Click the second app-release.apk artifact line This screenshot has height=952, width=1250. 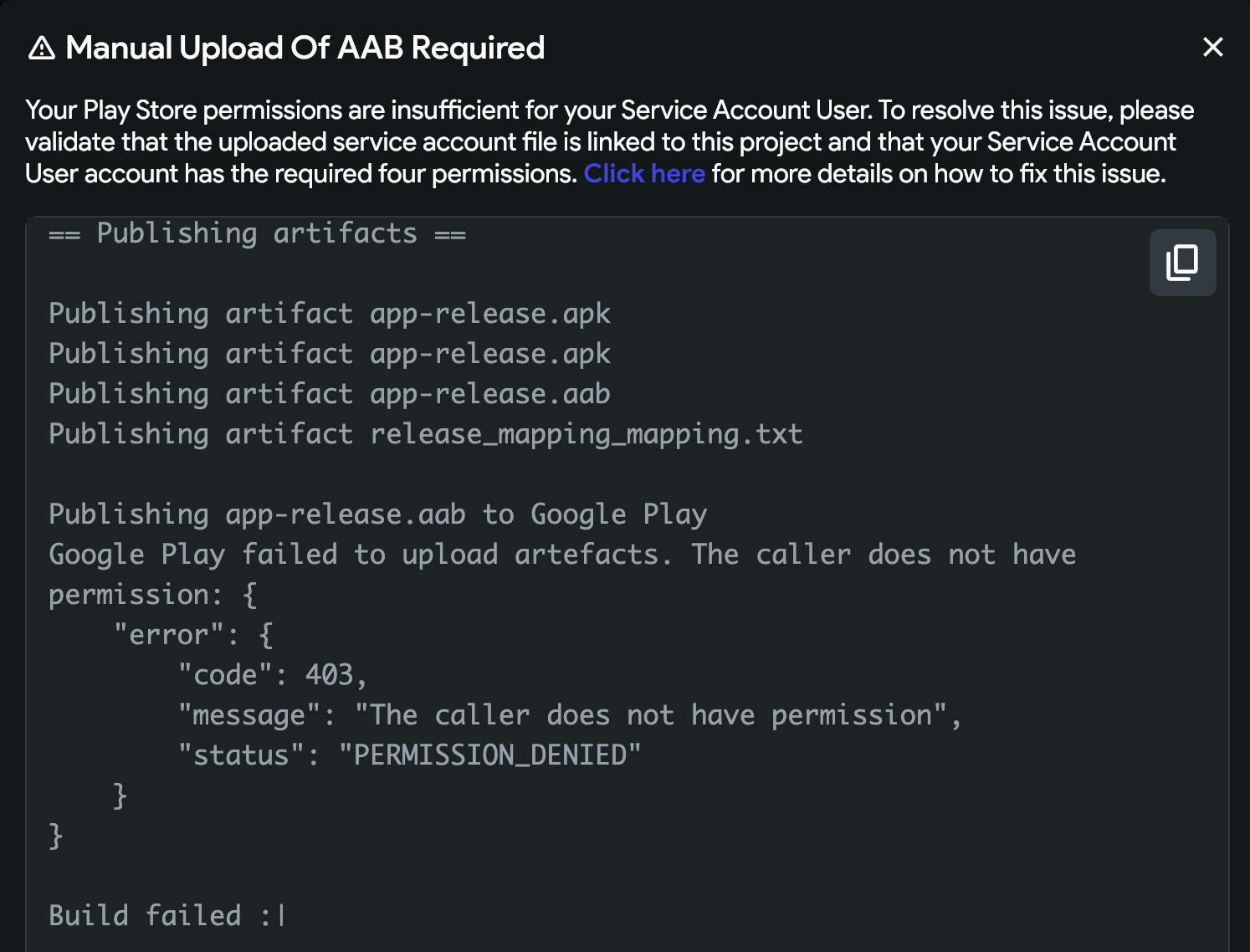coord(329,354)
